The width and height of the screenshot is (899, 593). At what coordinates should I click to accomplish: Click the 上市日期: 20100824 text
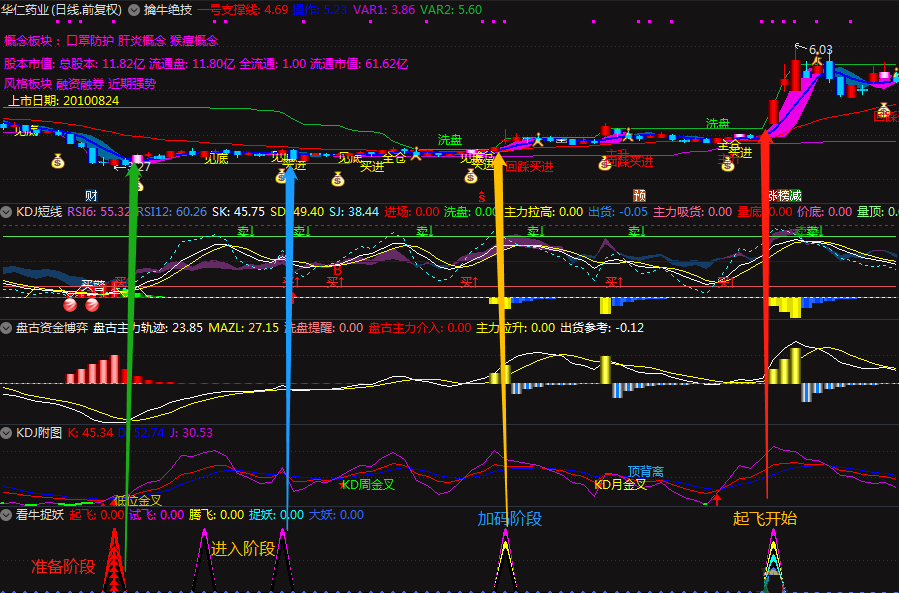coord(64,101)
